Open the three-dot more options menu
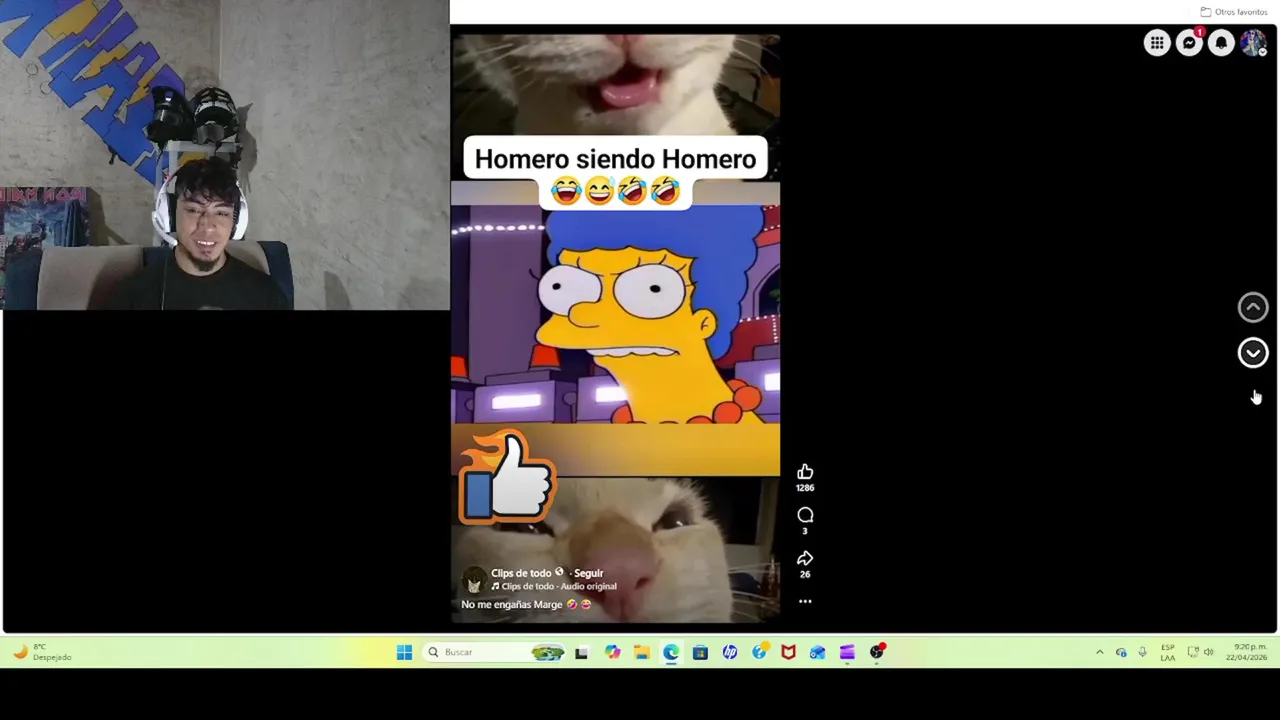Screen dimensions: 1280x720 click(x=805, y=601)
